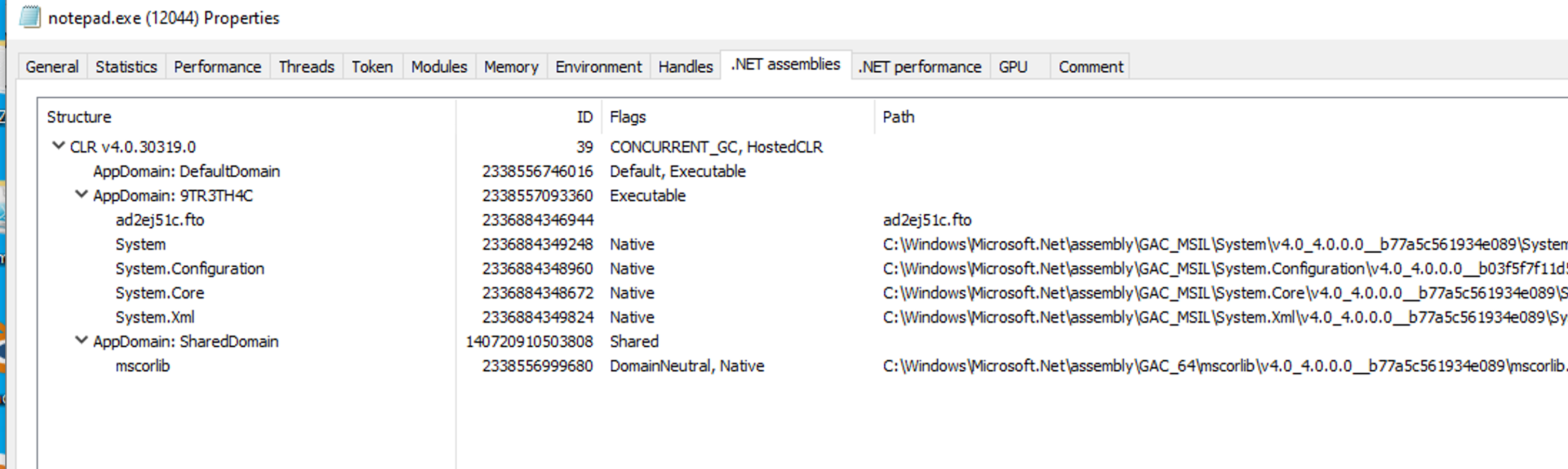The height and width of the screenshot is (469, 1568).
Task: Switch to the Token tab
Action: click(372, 67)
